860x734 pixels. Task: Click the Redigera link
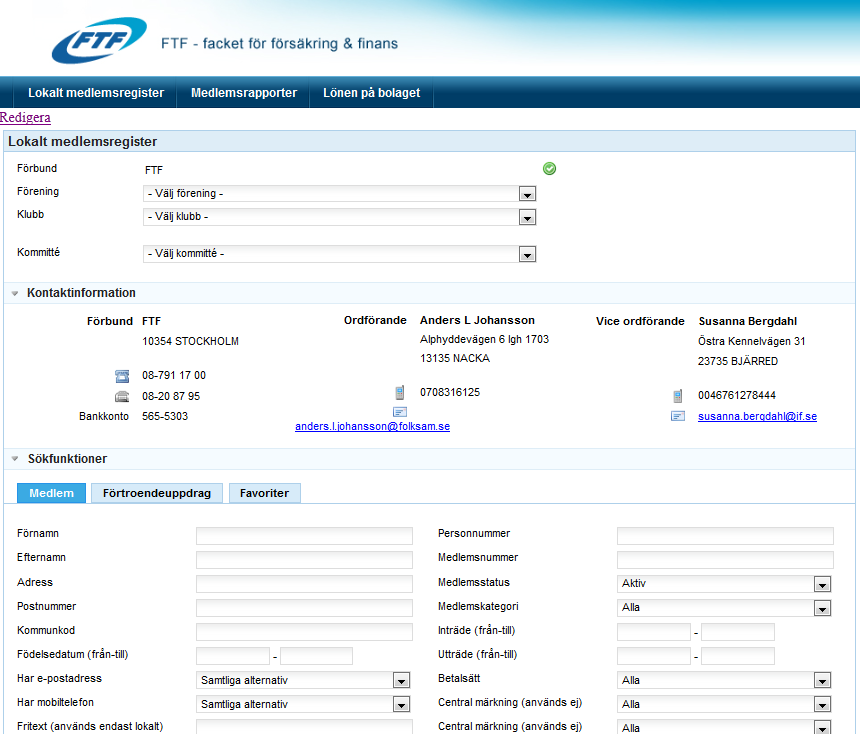coord(25,117)
